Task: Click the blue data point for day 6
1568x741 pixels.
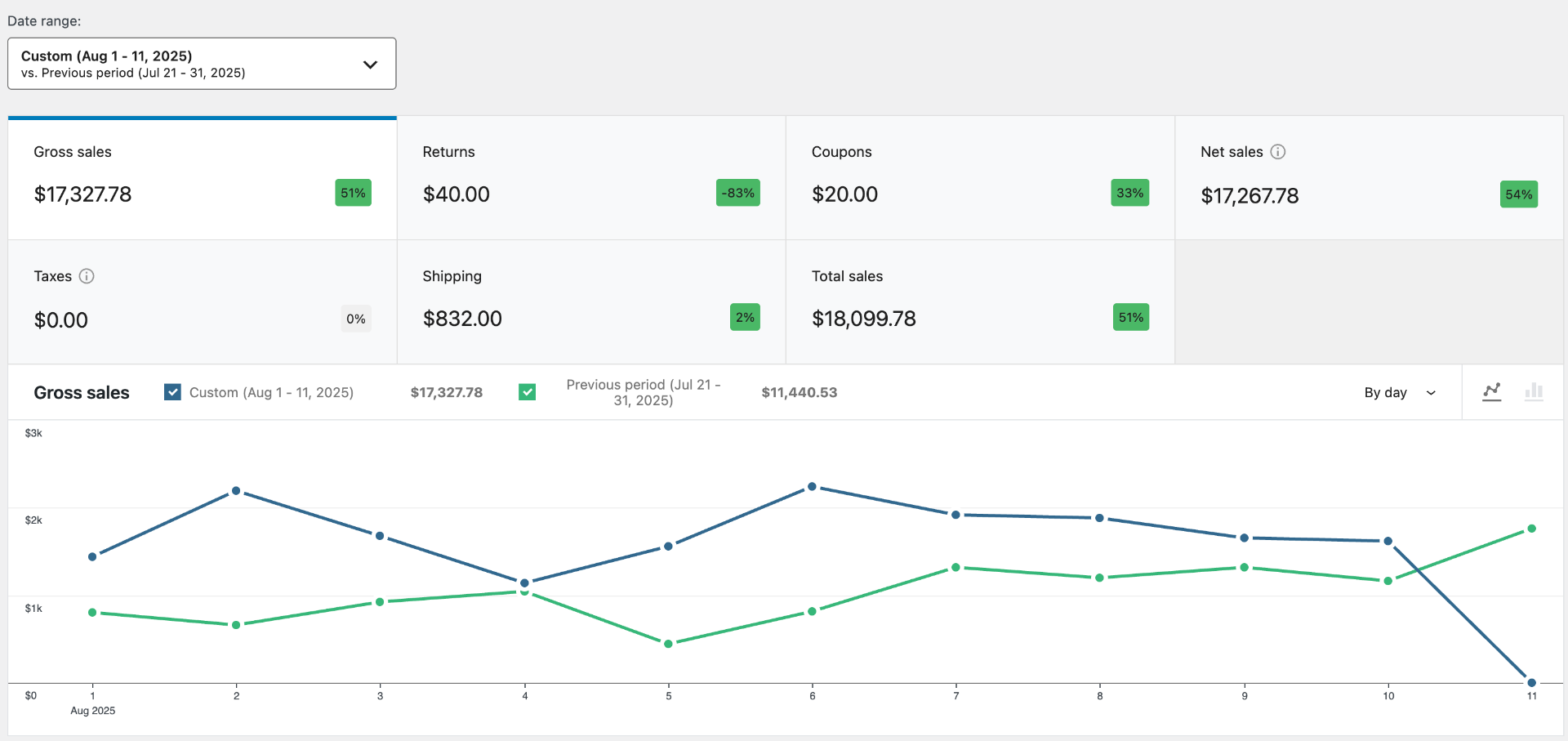Action: coord(812,487)
